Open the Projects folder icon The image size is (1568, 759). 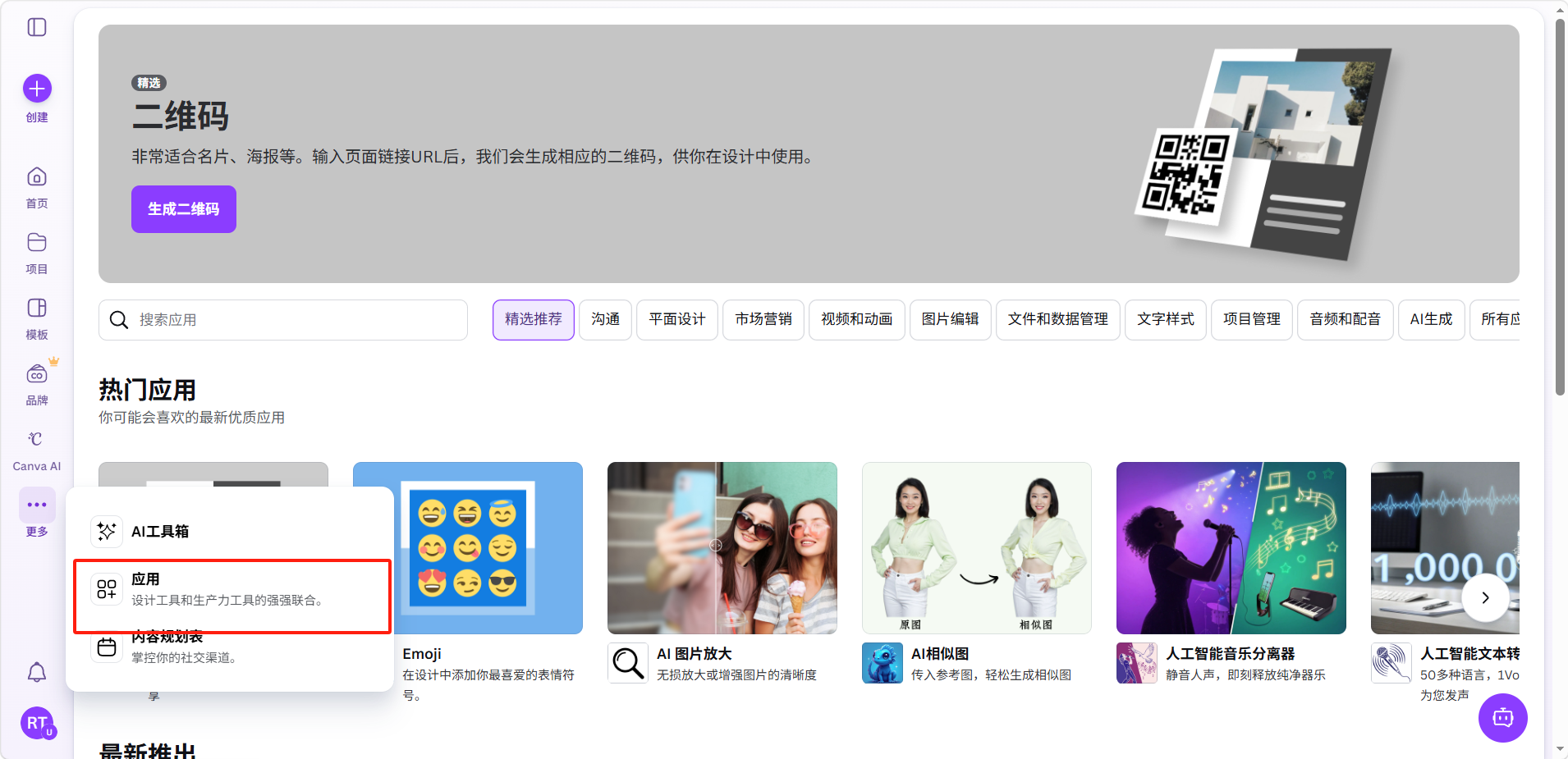coord(37,243)
